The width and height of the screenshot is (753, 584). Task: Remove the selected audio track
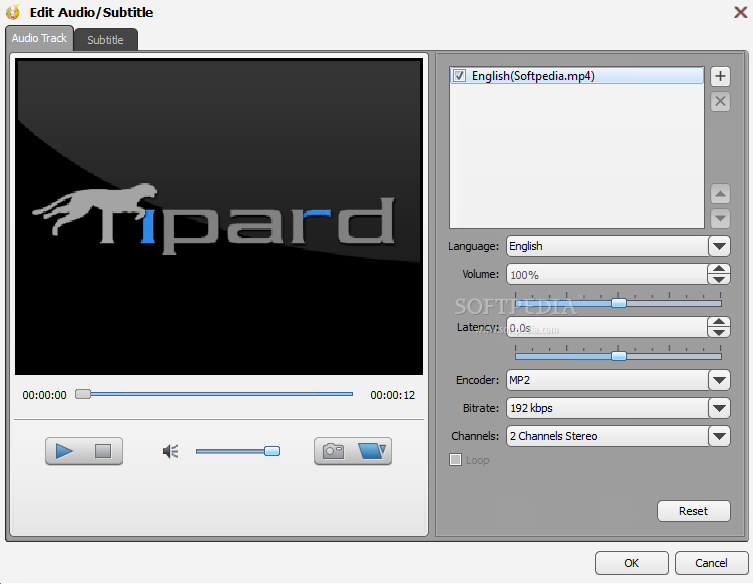[x=720, y=101]
